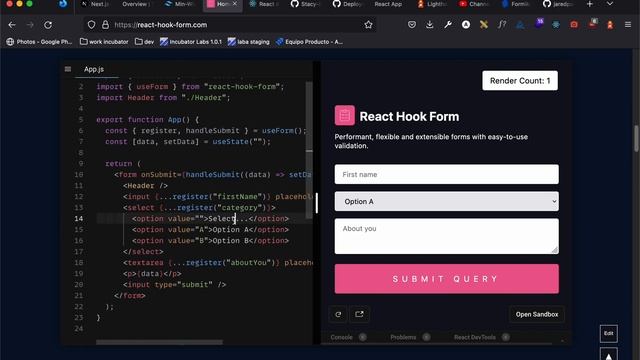This screenshot has height=360, width=640.
Task: Click the SUBMIT QUERY button
Action: pyautogui.click(x=447, y=279)
